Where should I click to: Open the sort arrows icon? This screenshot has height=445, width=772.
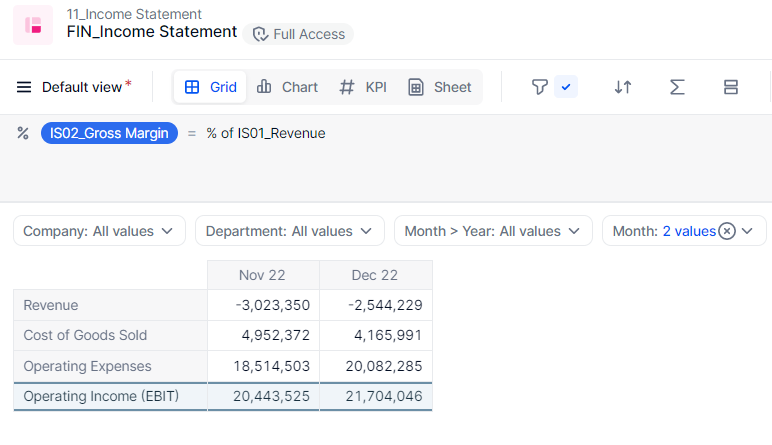tap(623, 87)
